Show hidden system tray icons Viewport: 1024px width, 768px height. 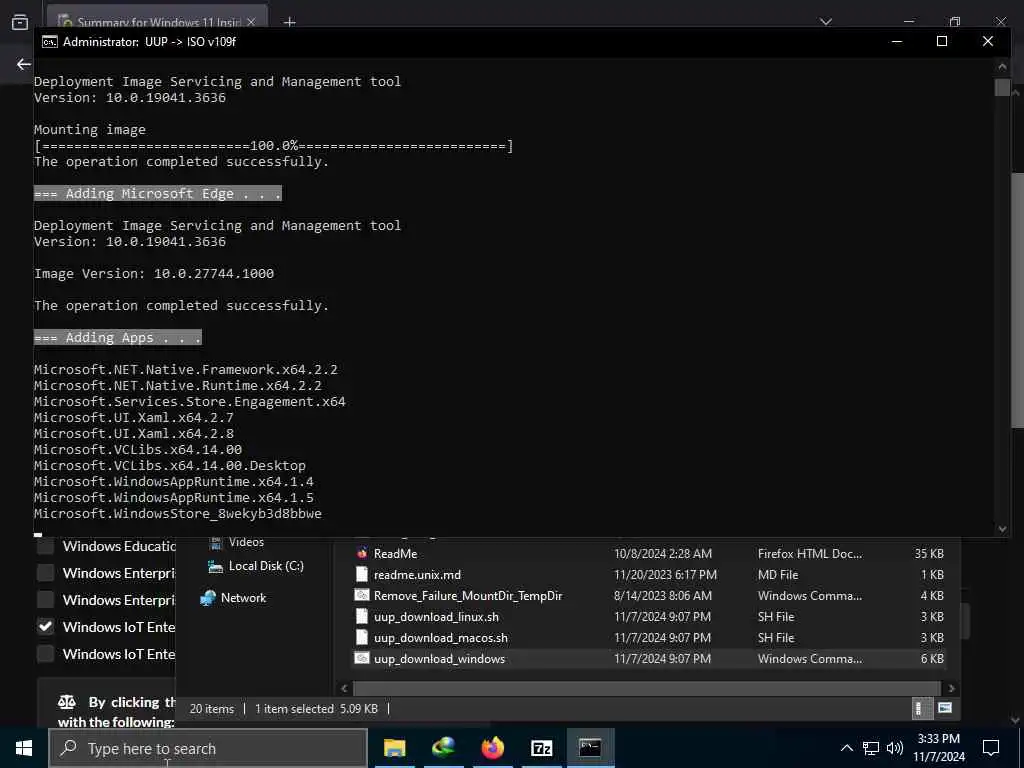pos(846,748)
